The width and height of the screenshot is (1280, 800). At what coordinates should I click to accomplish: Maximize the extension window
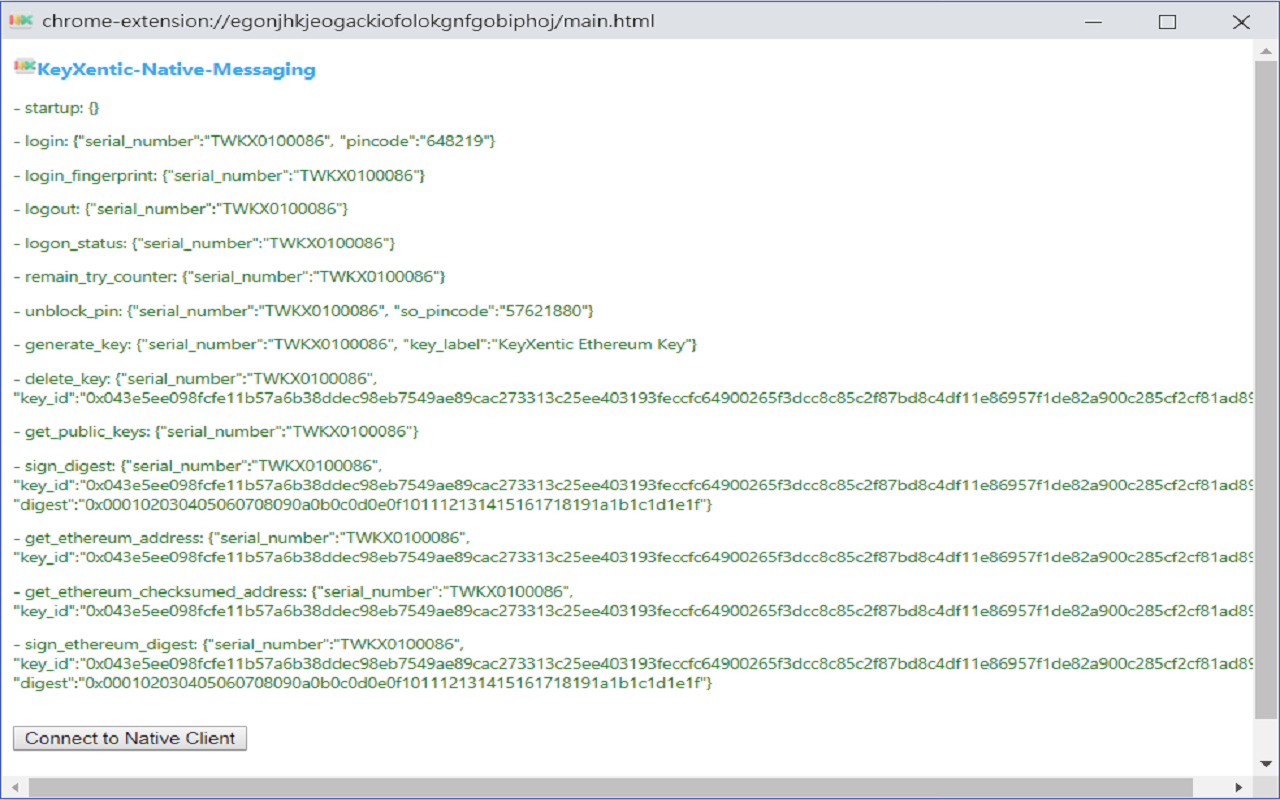[x=1167, y=21]
